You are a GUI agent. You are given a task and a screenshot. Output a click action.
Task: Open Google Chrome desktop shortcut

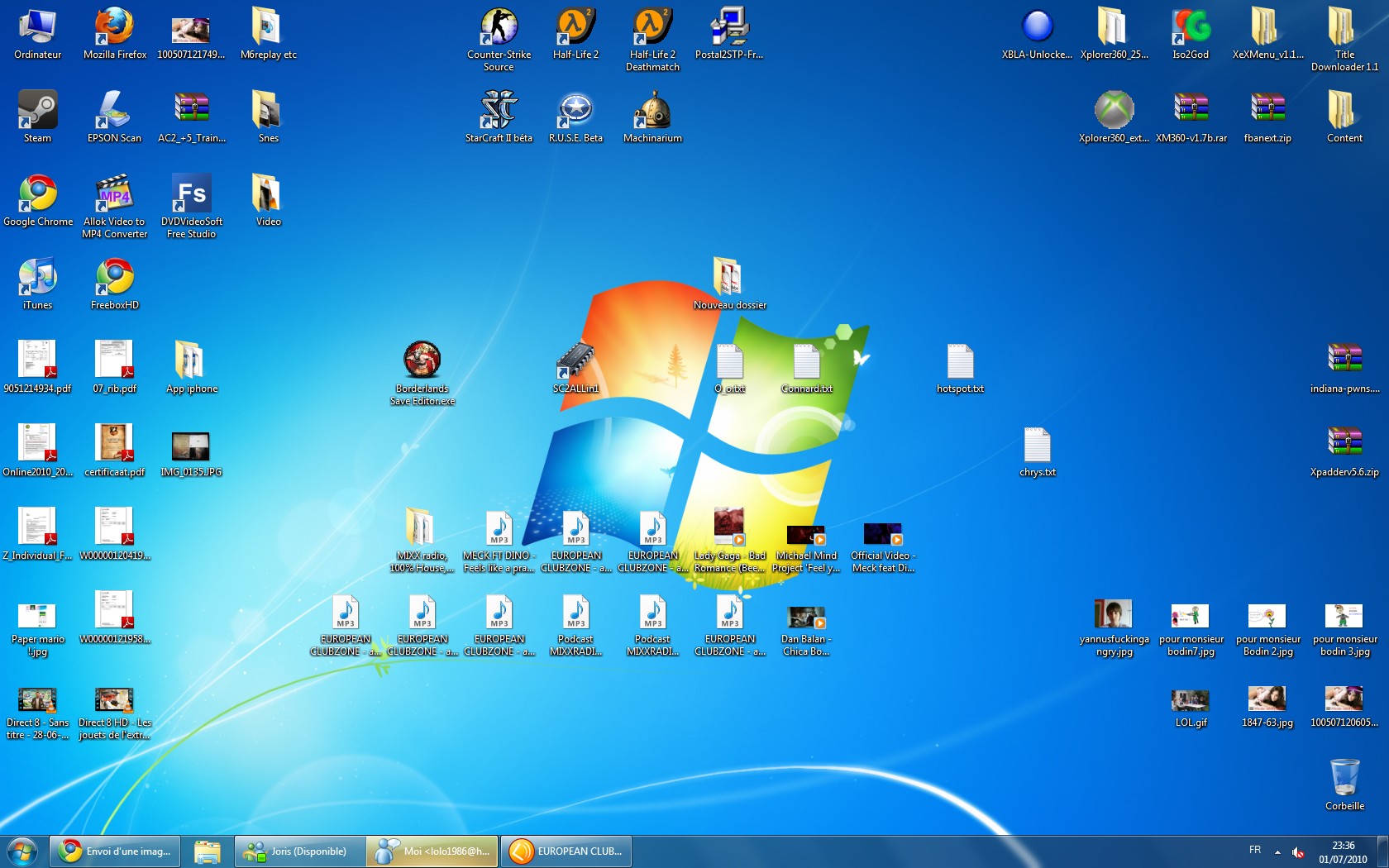[37, 201]
